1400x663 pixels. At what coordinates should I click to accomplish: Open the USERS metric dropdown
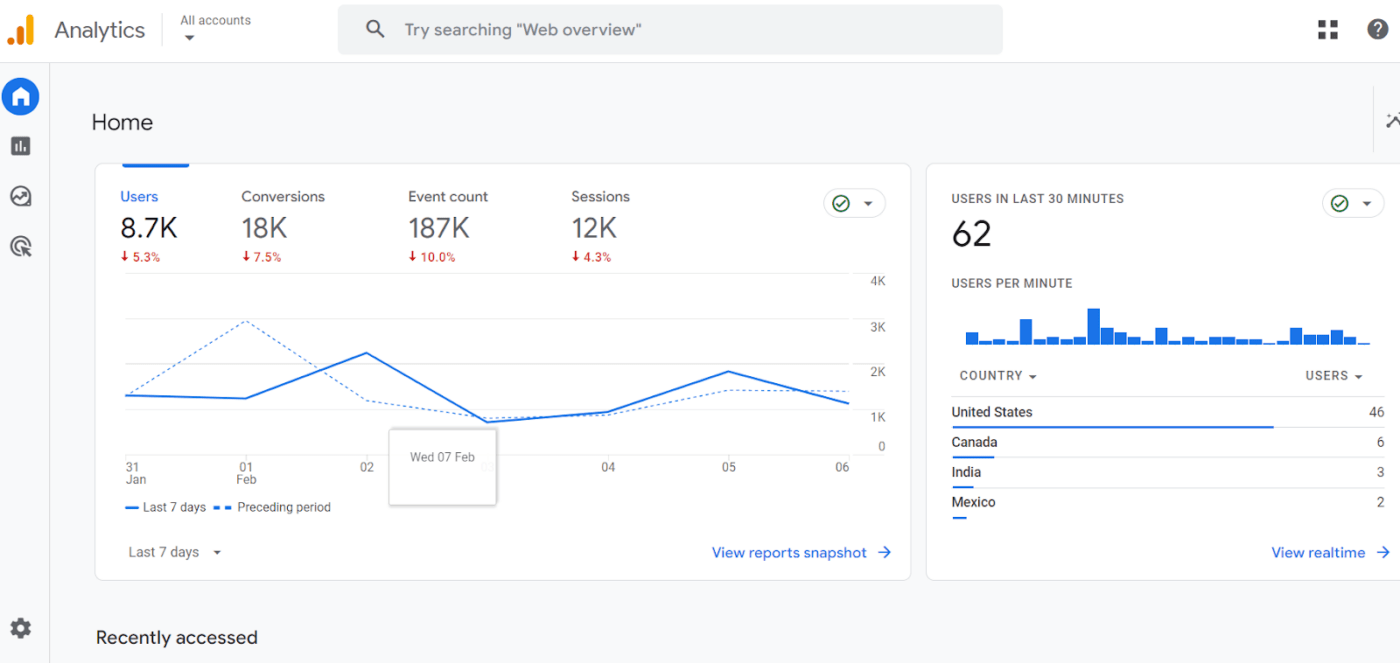tap(1334, 376)
